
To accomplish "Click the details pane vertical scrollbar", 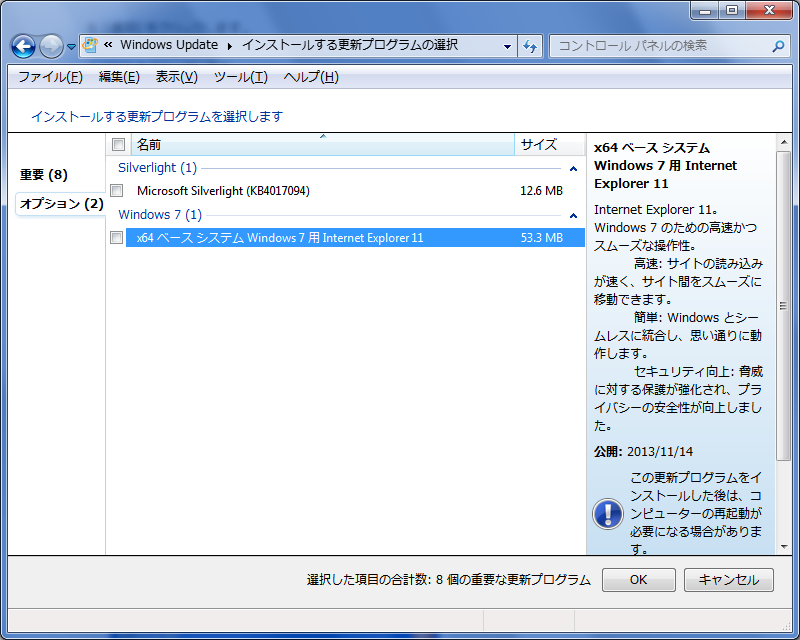I will (783, 340).
